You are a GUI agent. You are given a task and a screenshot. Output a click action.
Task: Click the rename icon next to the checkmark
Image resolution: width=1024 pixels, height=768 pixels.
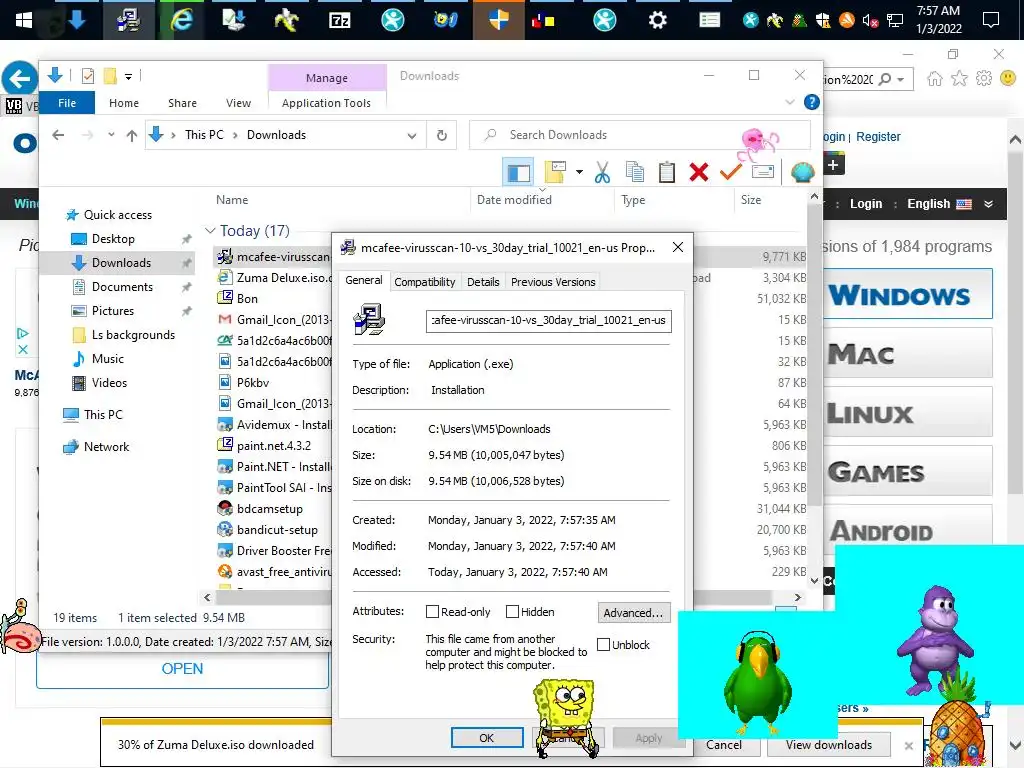[x=762, y=172]
